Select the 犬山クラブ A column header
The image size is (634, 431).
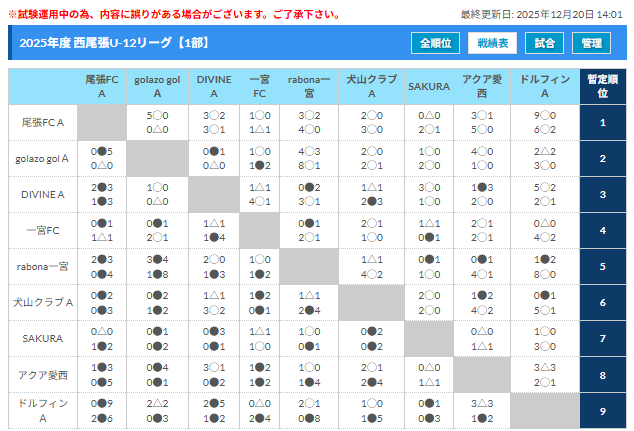pyautogui.click(x=370, y=86)
